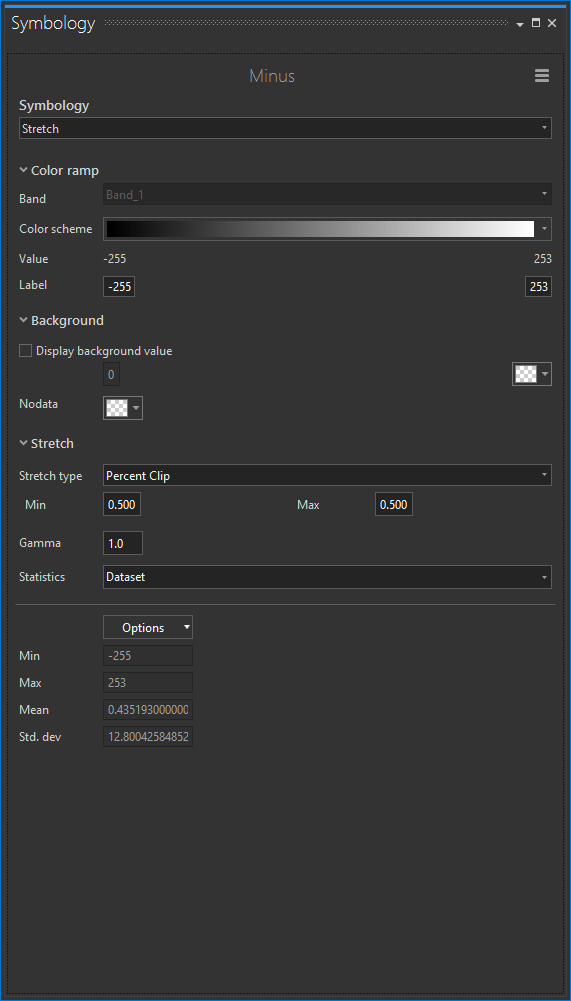
Task: Open the Color scheme ramp dropdown
Action: (328, 229)
